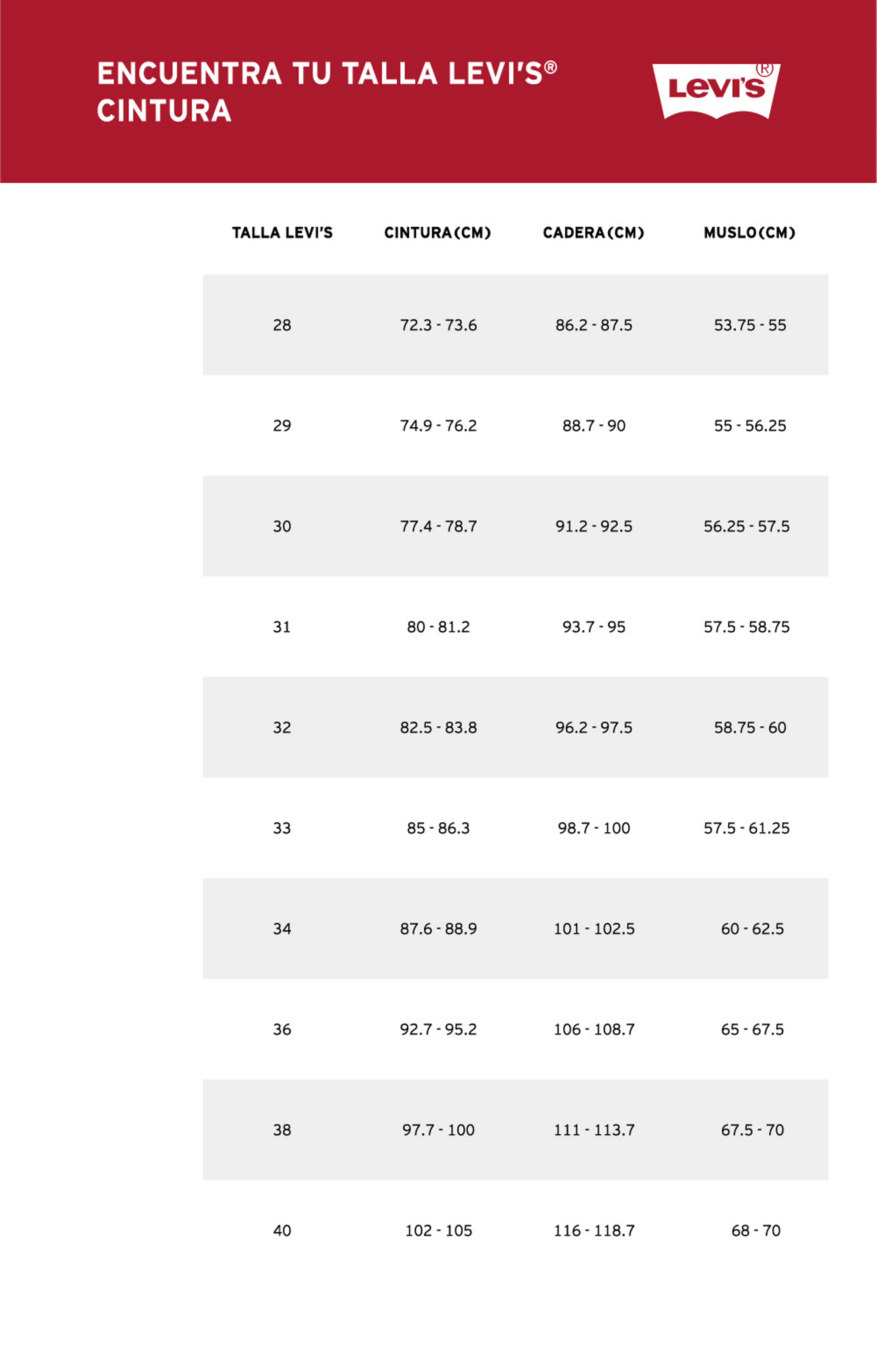Click size 32 in the size column
Screen dimensions: 877x1372
282,728
